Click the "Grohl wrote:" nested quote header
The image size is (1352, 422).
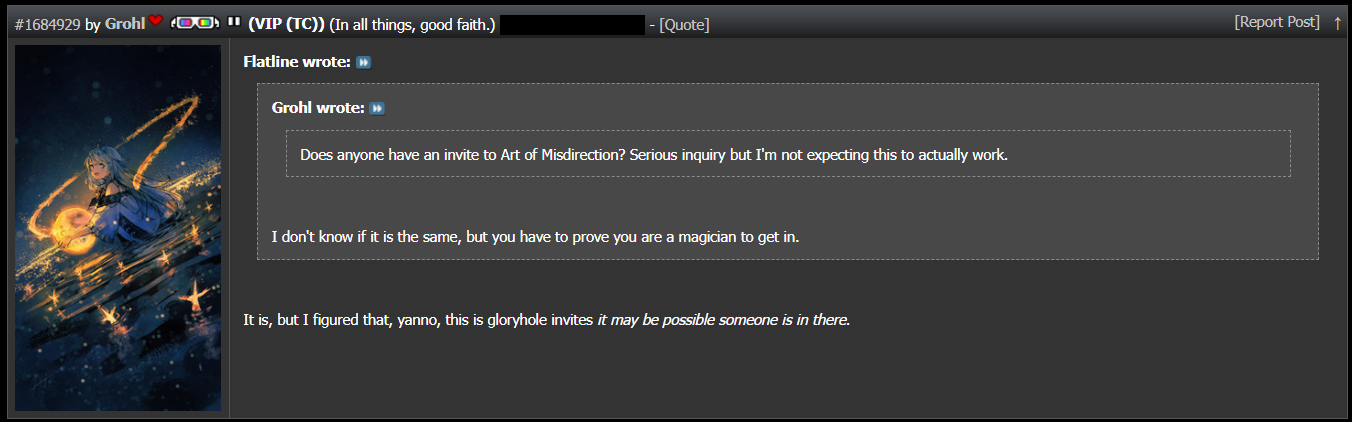point(318,108)
